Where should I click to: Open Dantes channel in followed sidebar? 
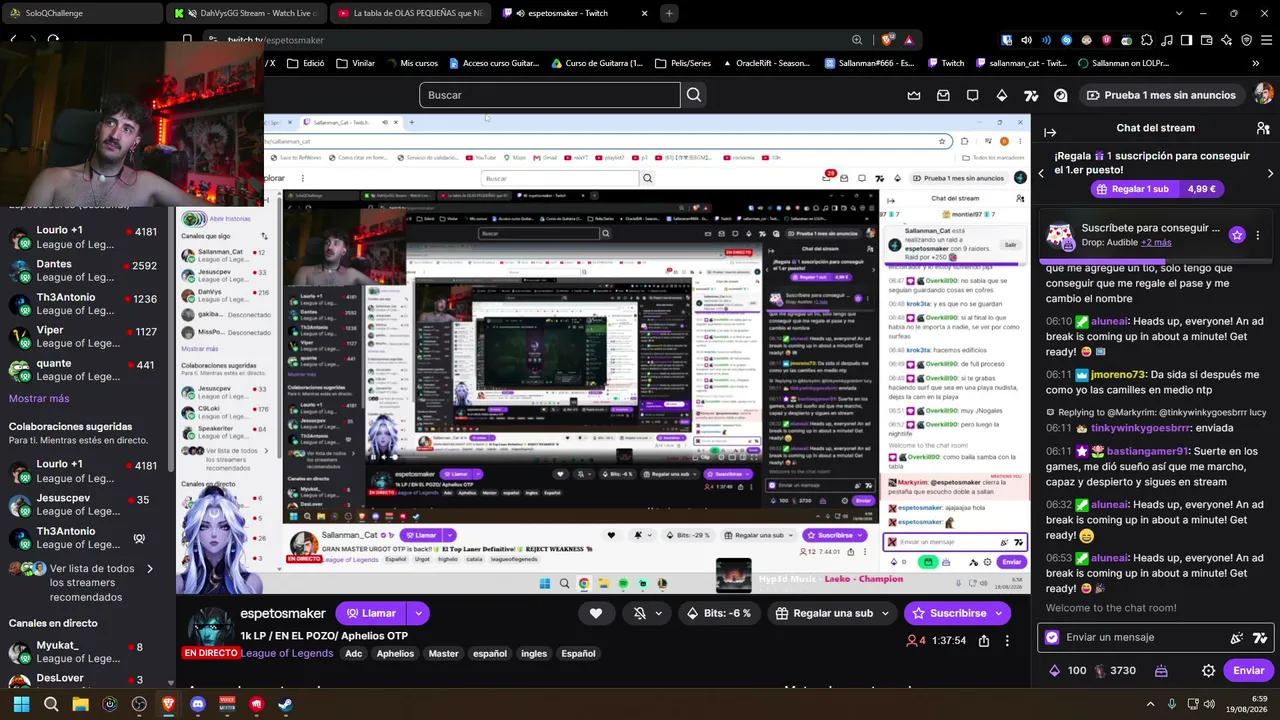83,270
